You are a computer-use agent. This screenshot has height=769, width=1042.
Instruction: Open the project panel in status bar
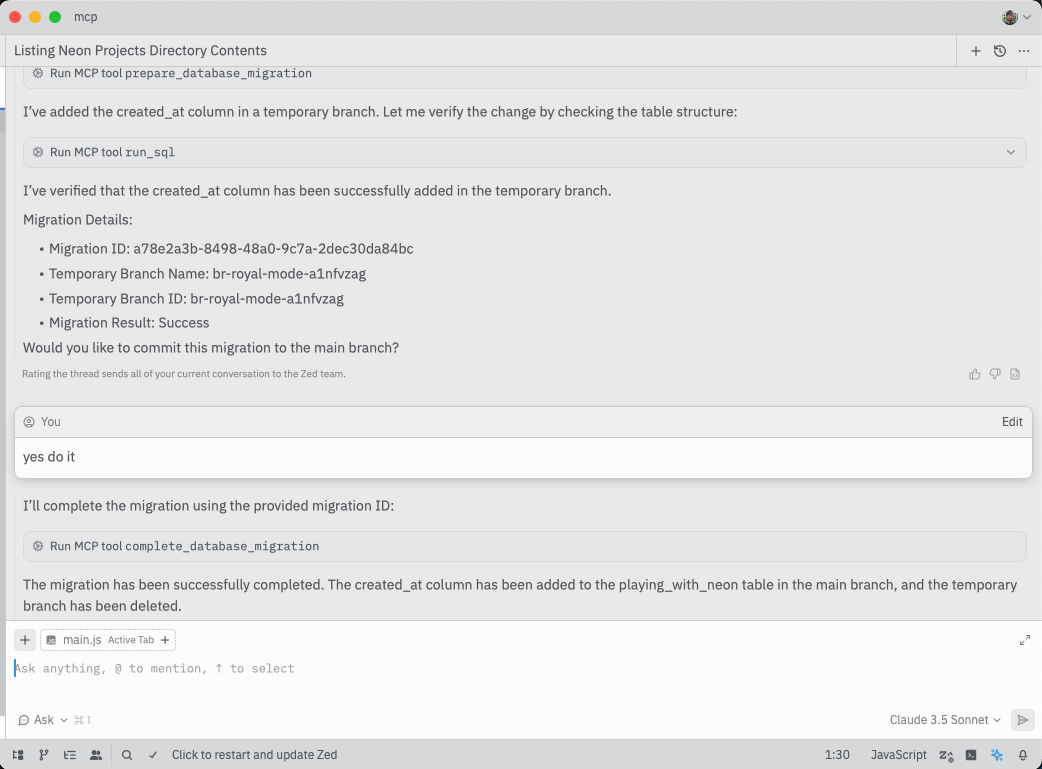click(18, 755)
